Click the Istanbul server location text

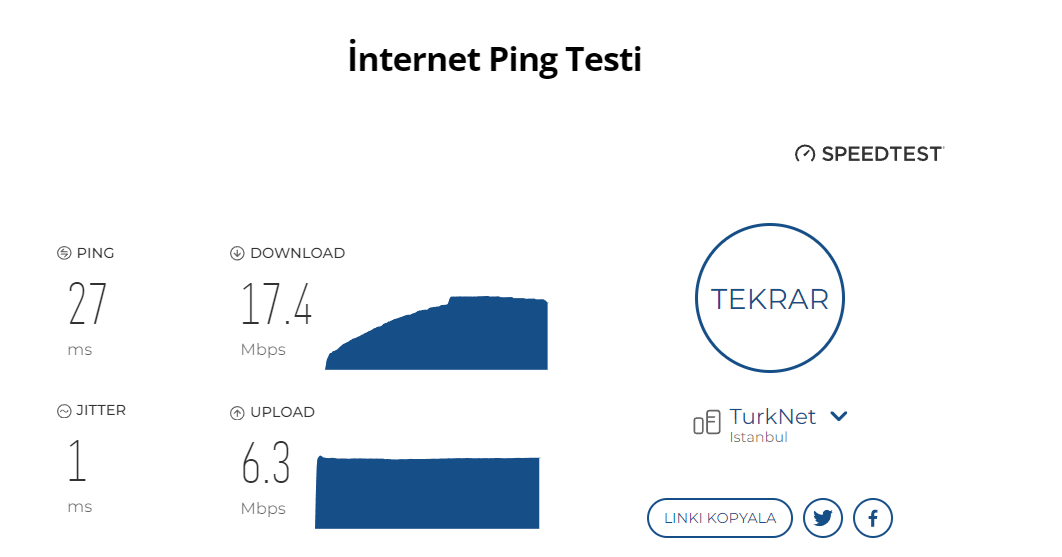tap(758, 437)
